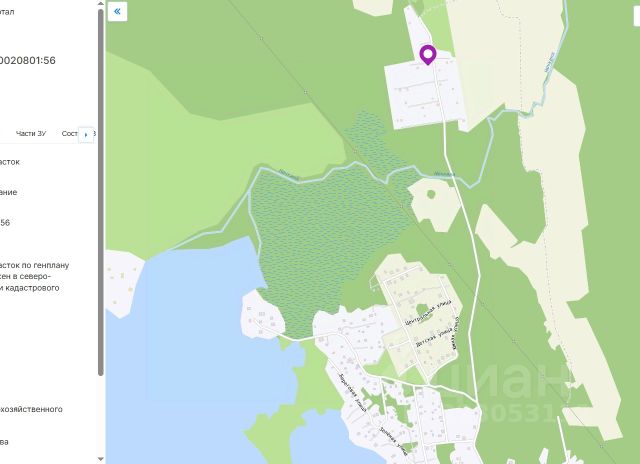Open the Части ЗУ tab
Screen dimensions: 640x464
tap(31, 133)
